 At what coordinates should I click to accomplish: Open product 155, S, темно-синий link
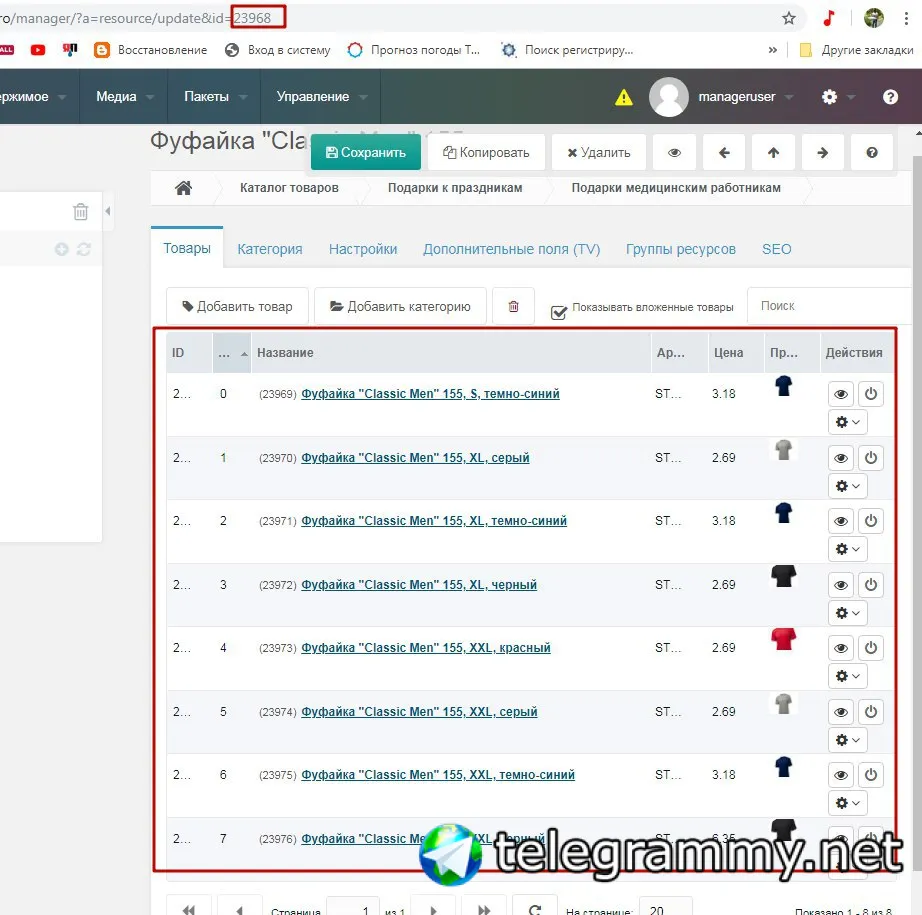click(x=430, y=394)
